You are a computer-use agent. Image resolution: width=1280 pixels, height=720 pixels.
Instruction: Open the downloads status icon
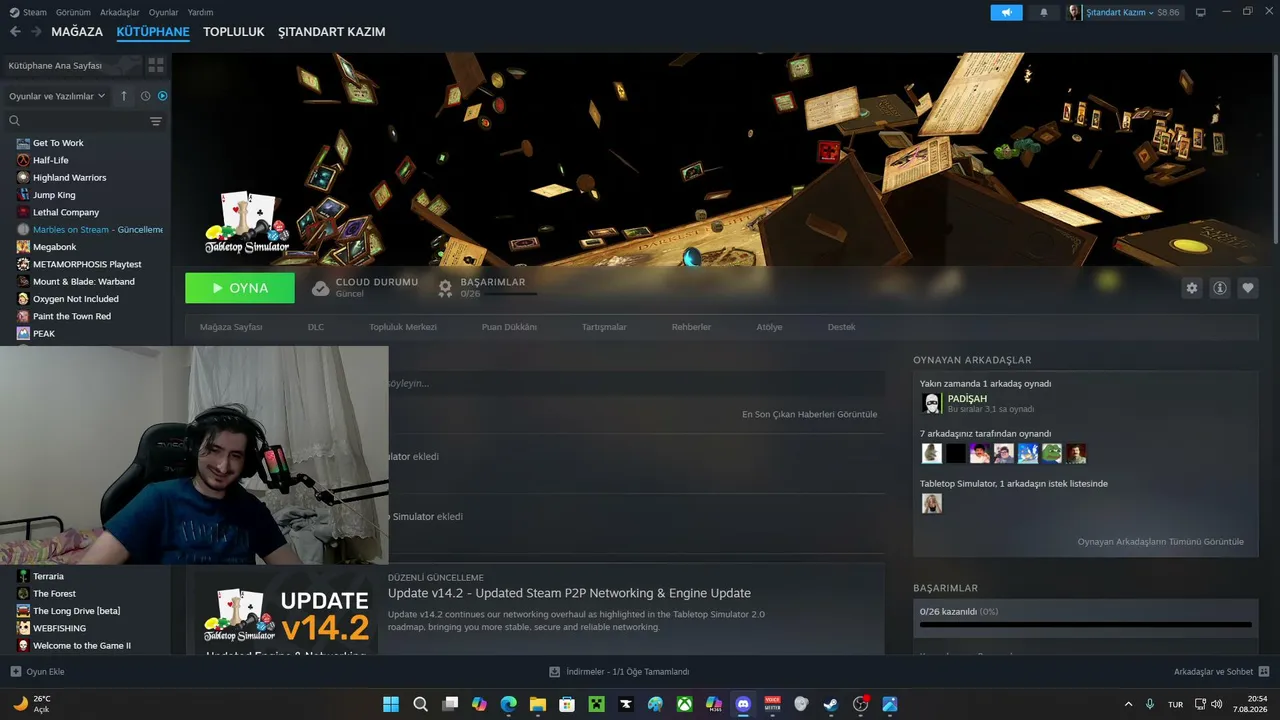[555, 672]
